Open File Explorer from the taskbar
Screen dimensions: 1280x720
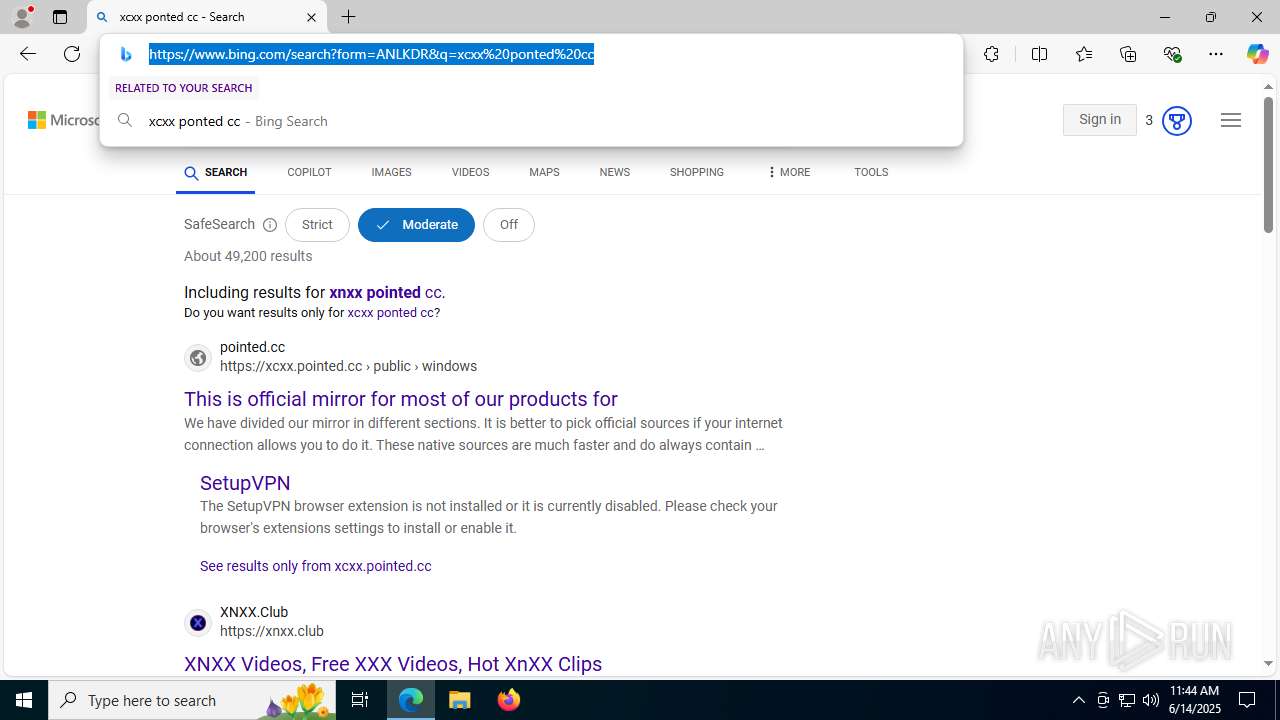[x=460, y=700]
